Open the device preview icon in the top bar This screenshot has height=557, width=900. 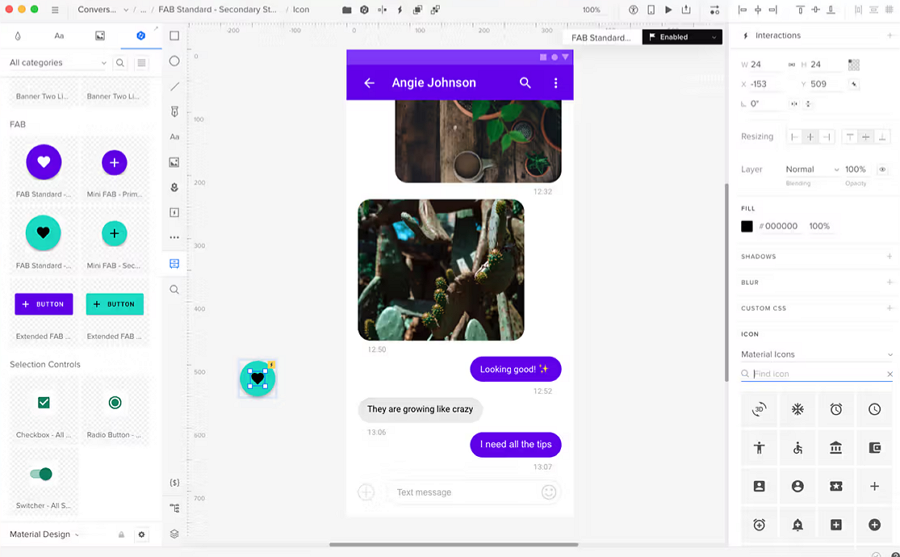click(651, 10)
